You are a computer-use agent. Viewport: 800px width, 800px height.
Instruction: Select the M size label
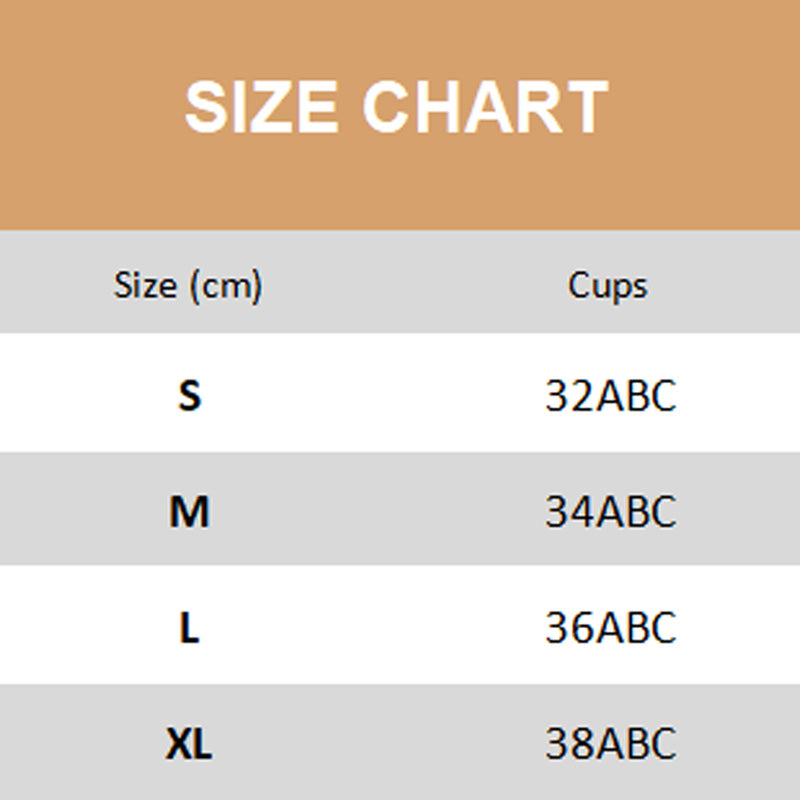pyautogui.click(x=189, y=512)
